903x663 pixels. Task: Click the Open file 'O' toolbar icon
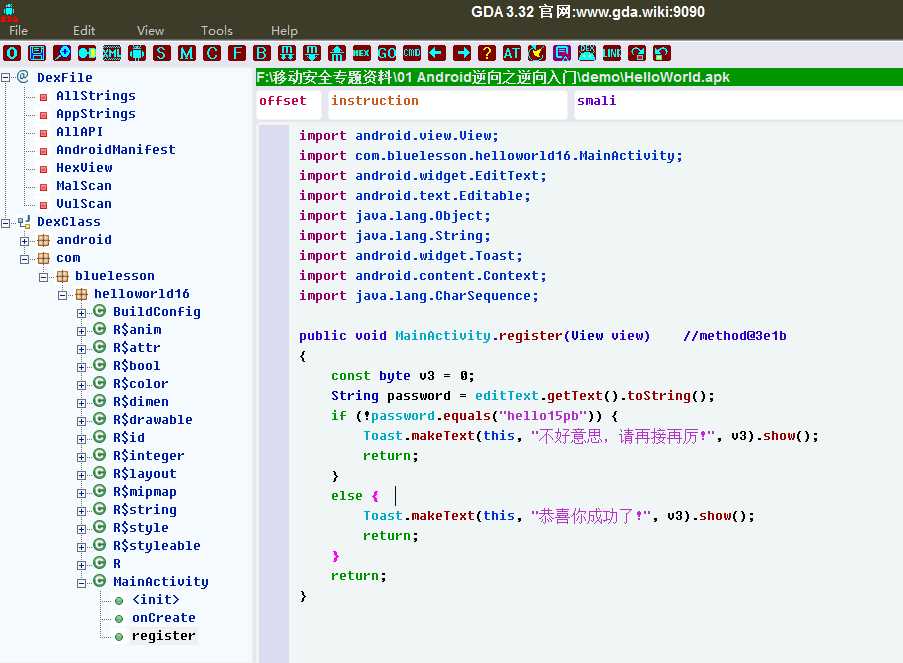pos(12,54)
